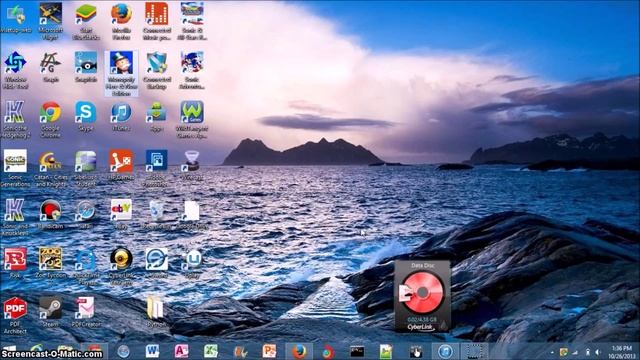This screenshot has width=640, height=360.
Task: Launch the Start BlueStacks shortcut
Action: pos(86,21)
